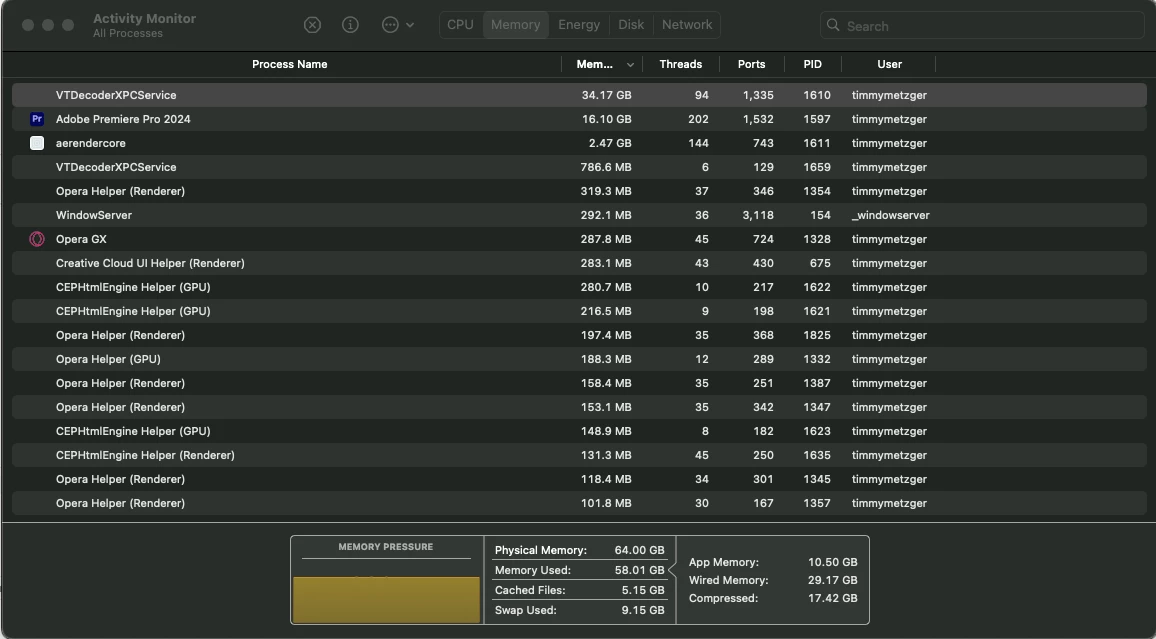
Task: Select VTDecoderXPCService with PID 1659
Action: pyautogui.click(x=579, y=167)
